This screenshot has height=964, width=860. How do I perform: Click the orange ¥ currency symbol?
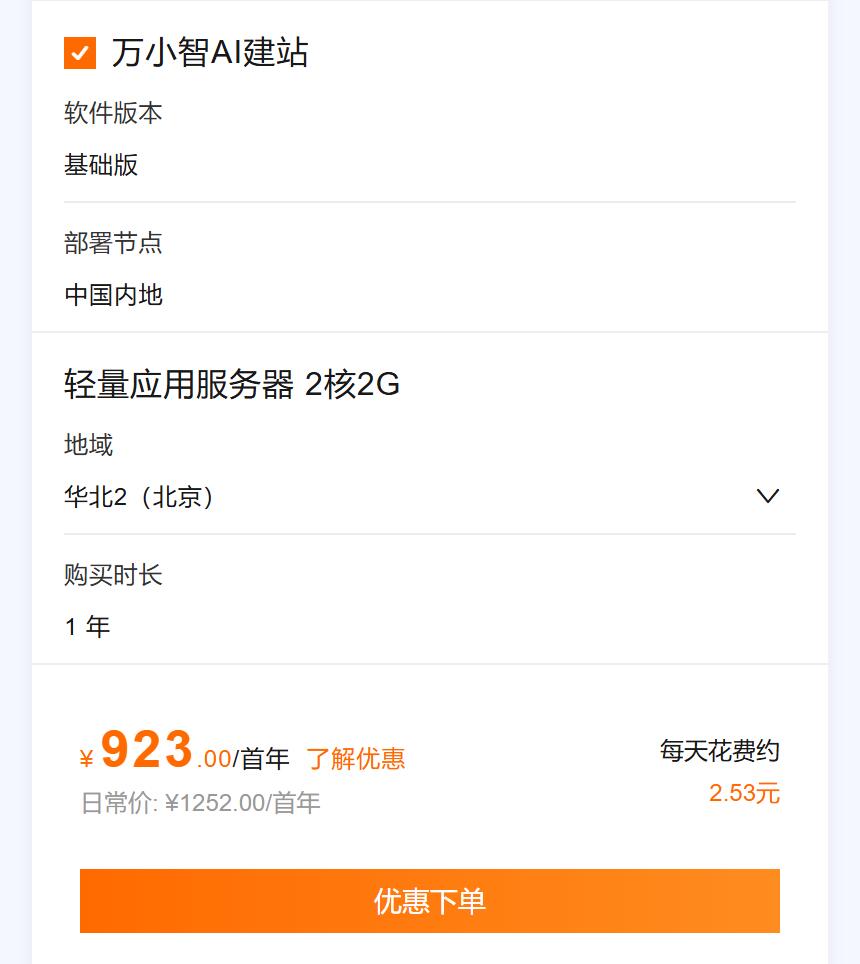click(x=87, y=760)
